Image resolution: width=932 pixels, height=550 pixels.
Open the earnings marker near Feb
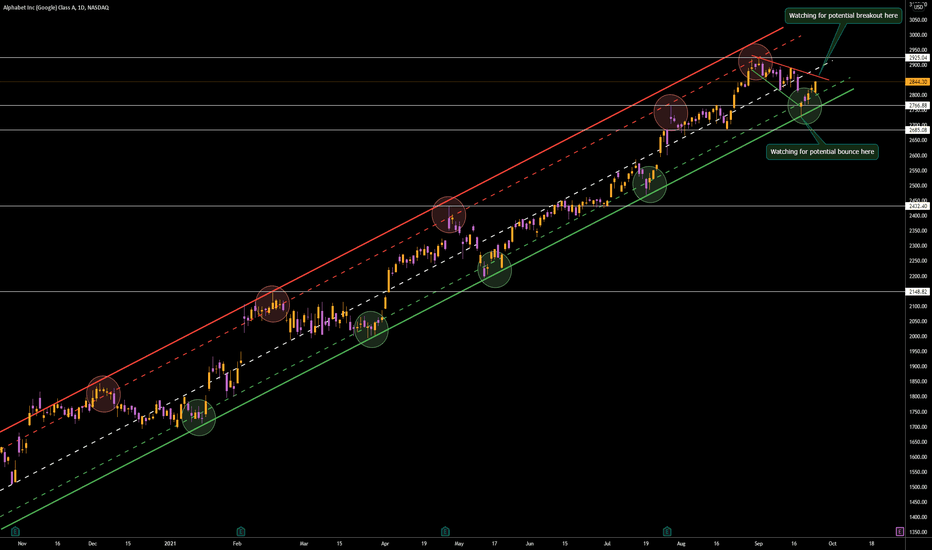coord(241,531)
